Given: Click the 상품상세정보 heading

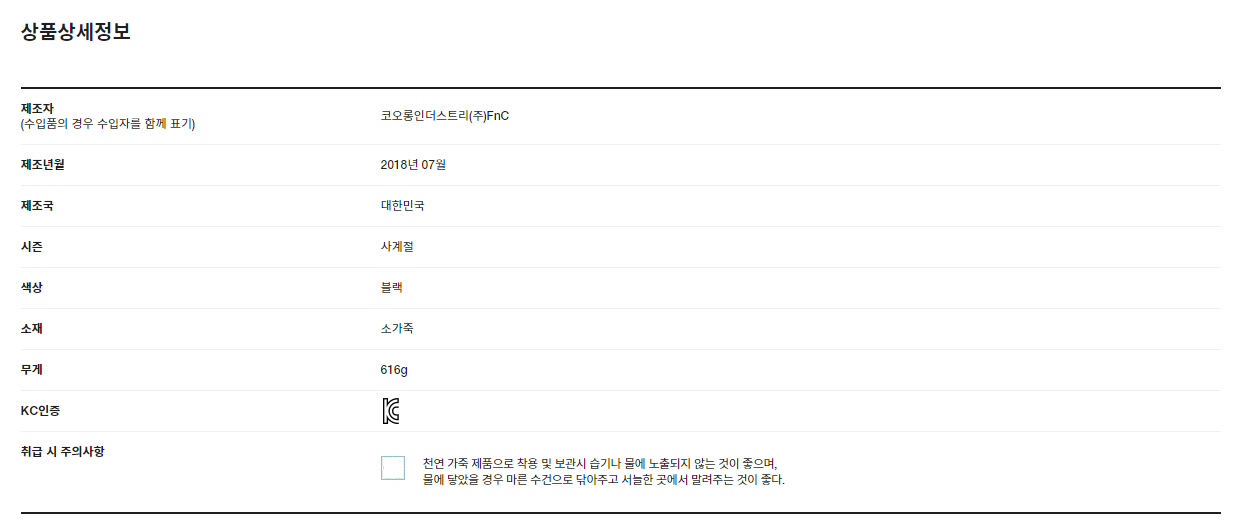Looking at the screenshot, I should click(x=76, y=32).
